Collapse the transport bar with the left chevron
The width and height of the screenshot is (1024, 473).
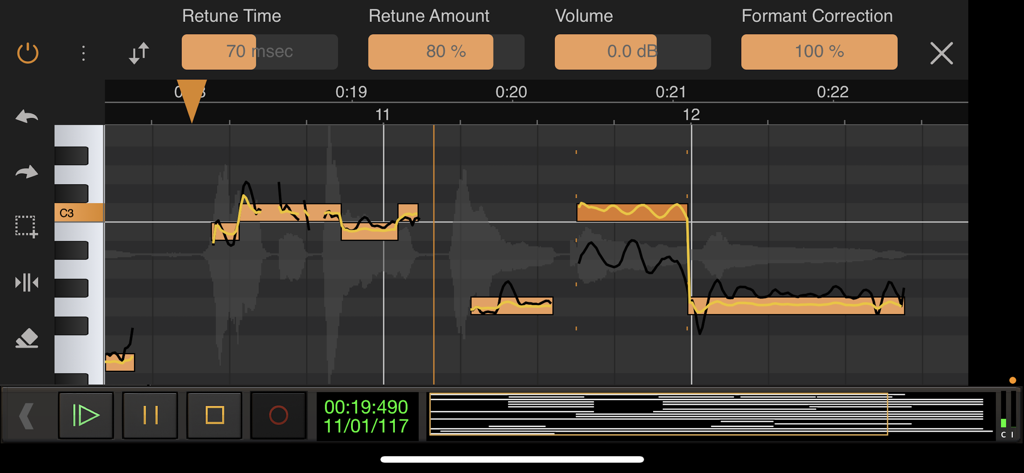(x=26, y=416)
